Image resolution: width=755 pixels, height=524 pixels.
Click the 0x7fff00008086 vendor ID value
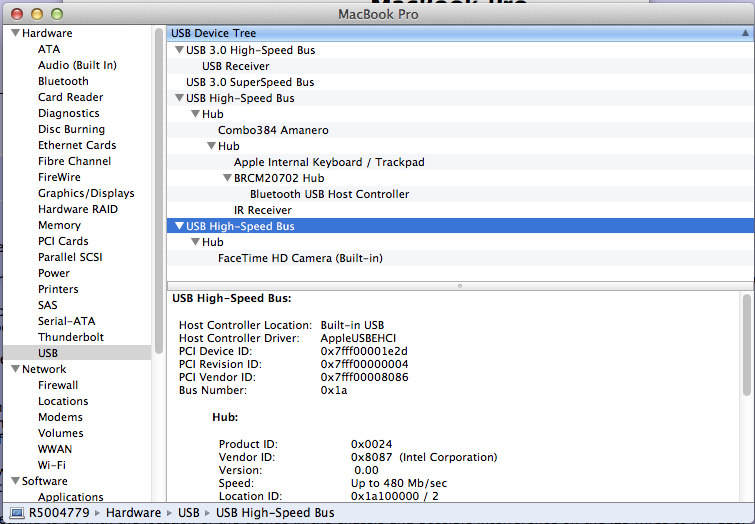tap(364, 377)
